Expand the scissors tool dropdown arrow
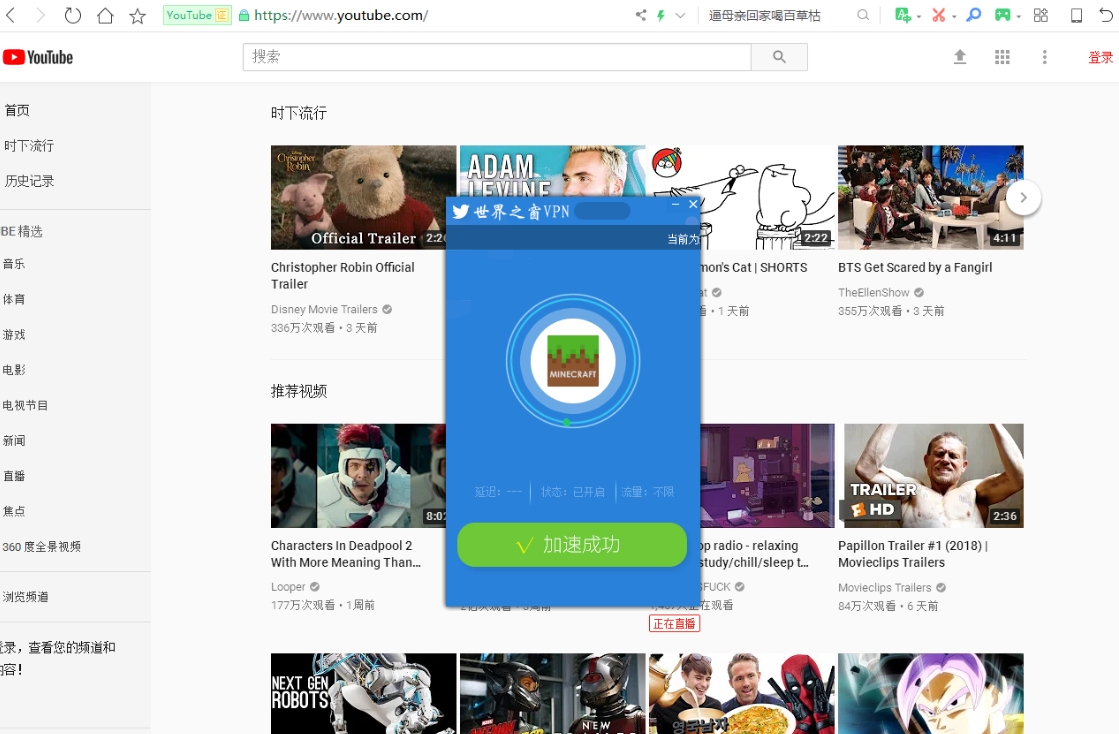This screenshot has height=734, width=1119. (953, 16)
